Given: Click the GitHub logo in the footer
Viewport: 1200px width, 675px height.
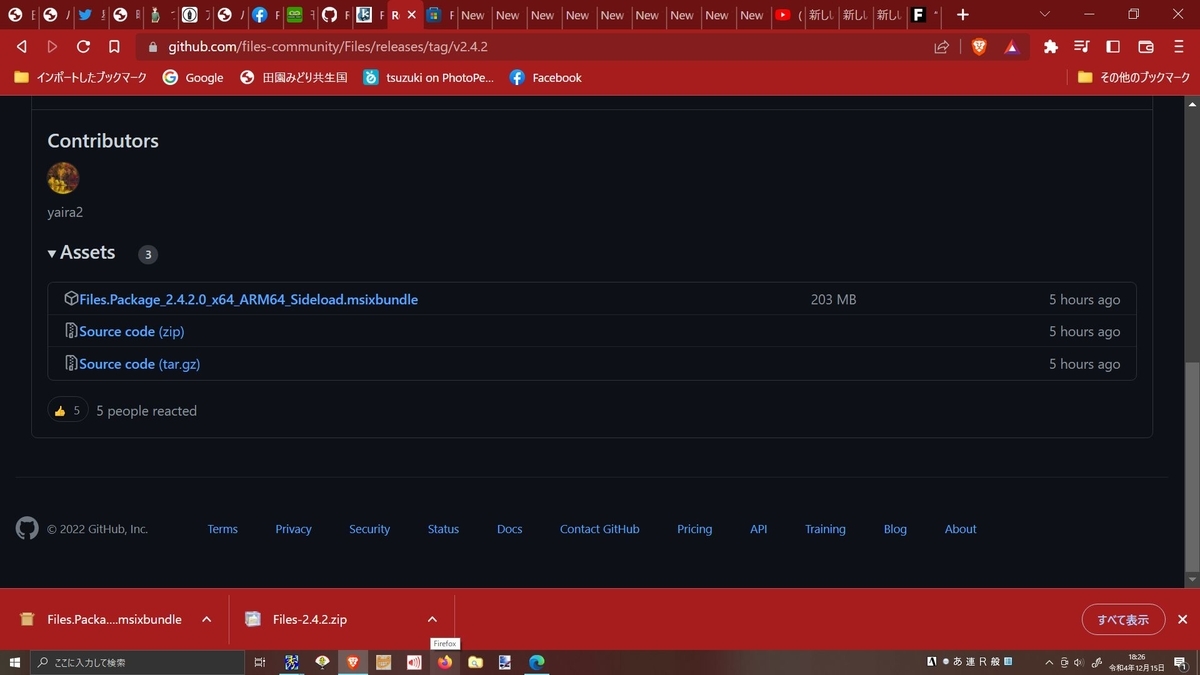Looking at the screenshot, I should click(27, 529).
